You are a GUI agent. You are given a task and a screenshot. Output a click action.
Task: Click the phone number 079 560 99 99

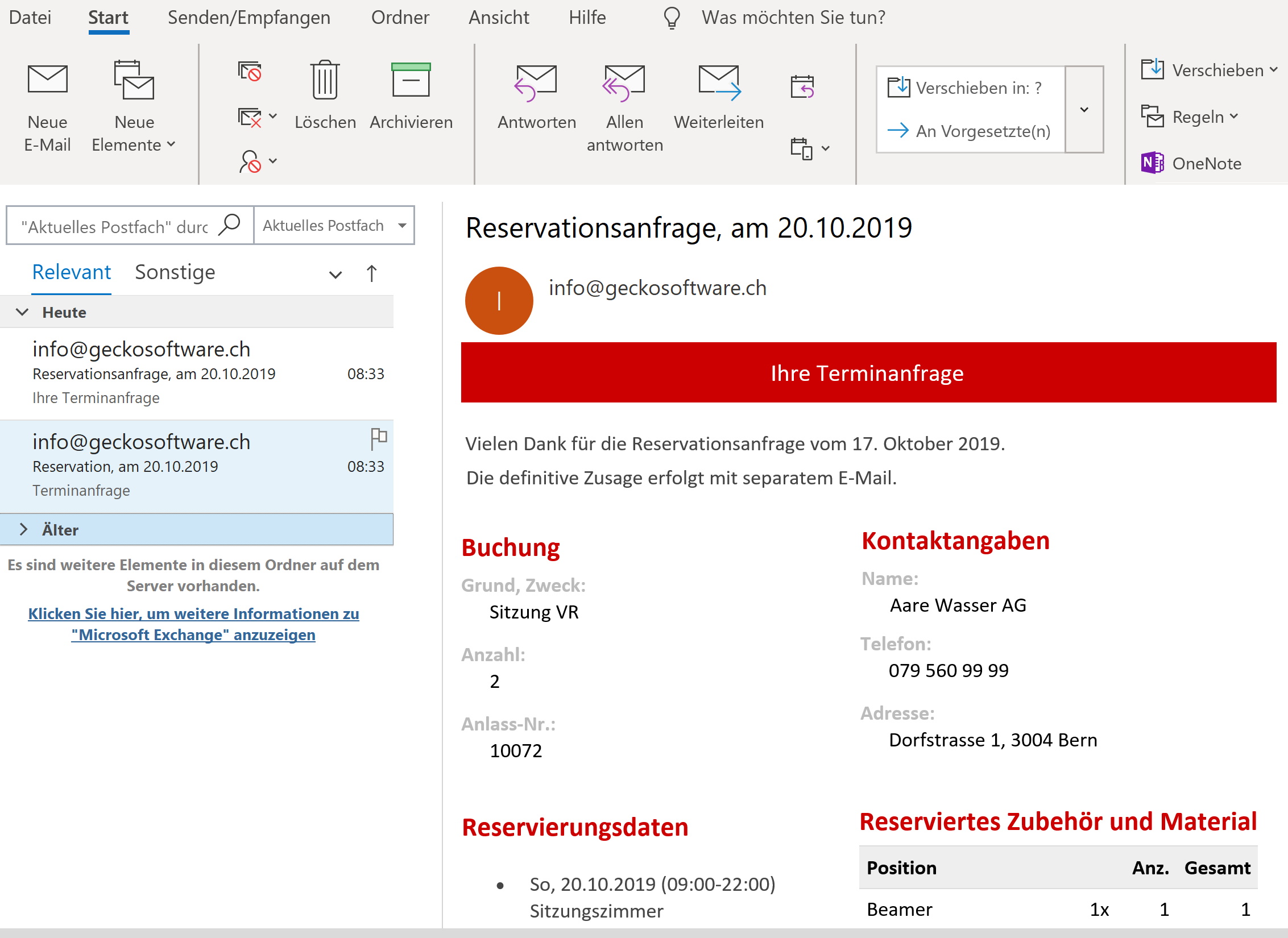[949, 671]
